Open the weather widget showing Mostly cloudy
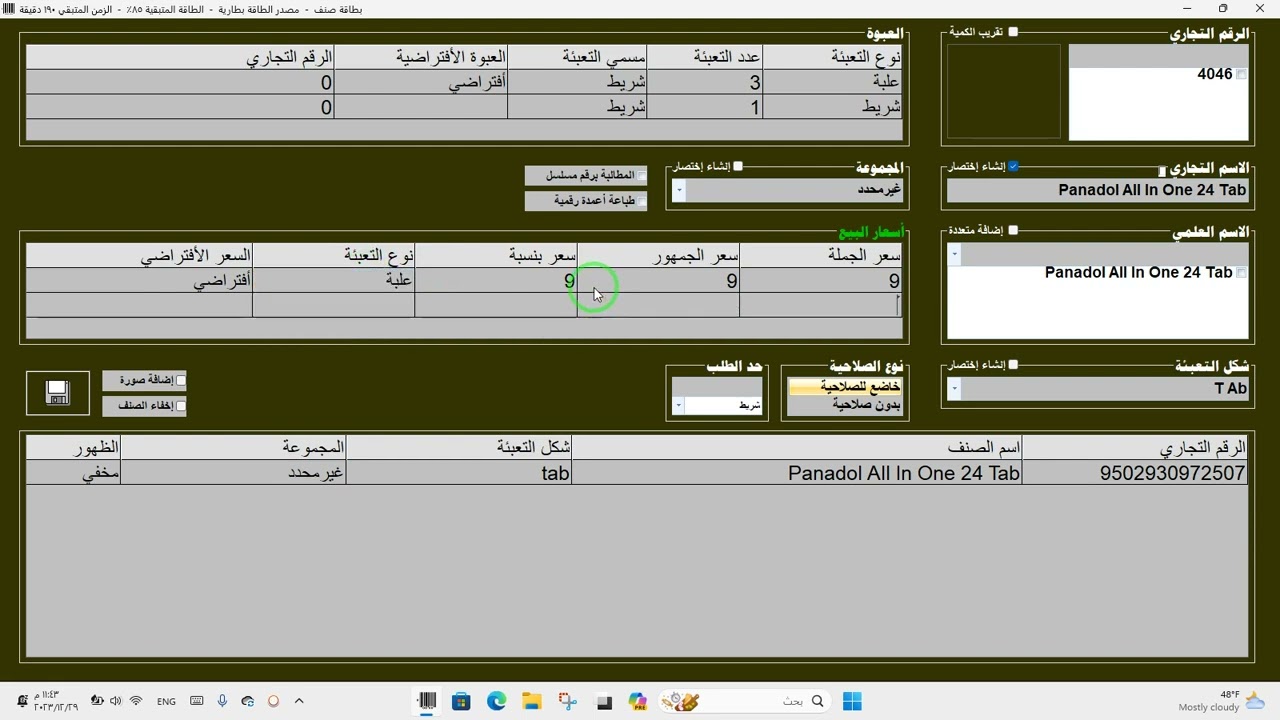Image resolution: width=1280 pixels, height=720 pixels. (x=1223, y=701)
